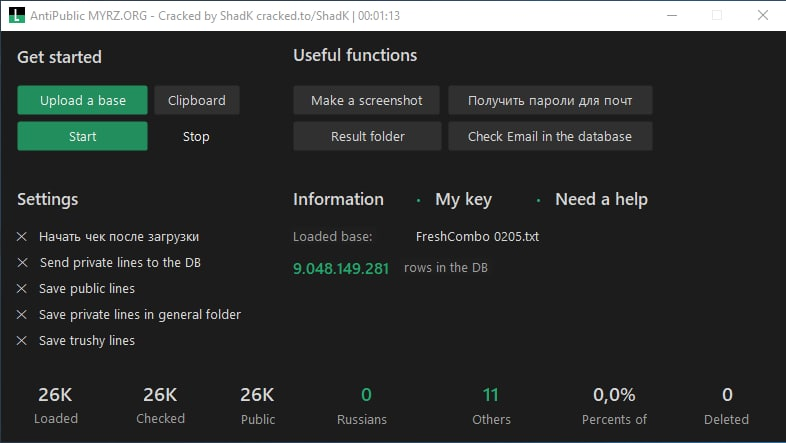Viewport: 786px width, 443px height.
Task: Click Make a screenshot button
Action: click(367, 100)
